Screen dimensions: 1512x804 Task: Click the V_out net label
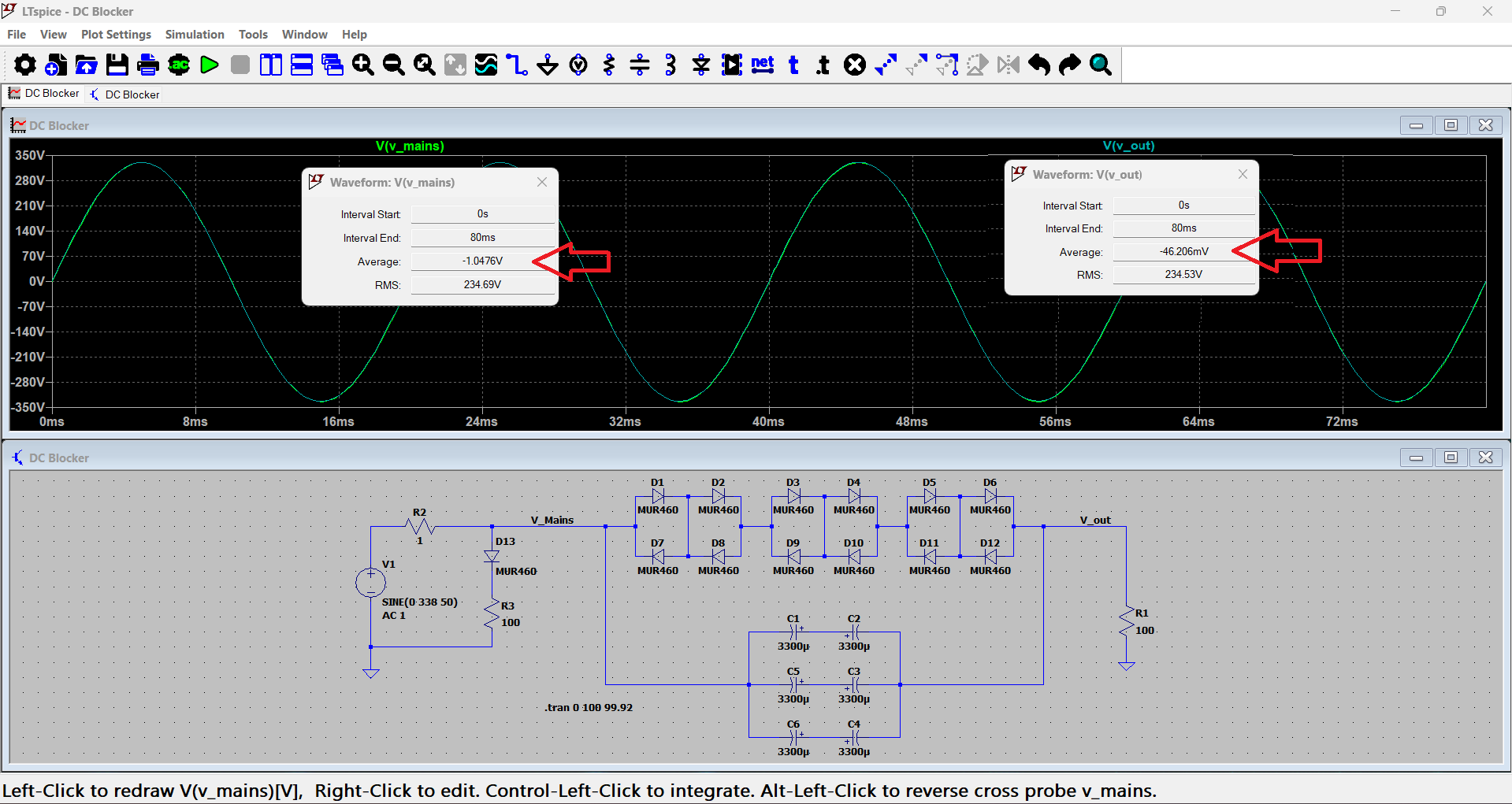pyautogui.click(x=1095, y=520)
